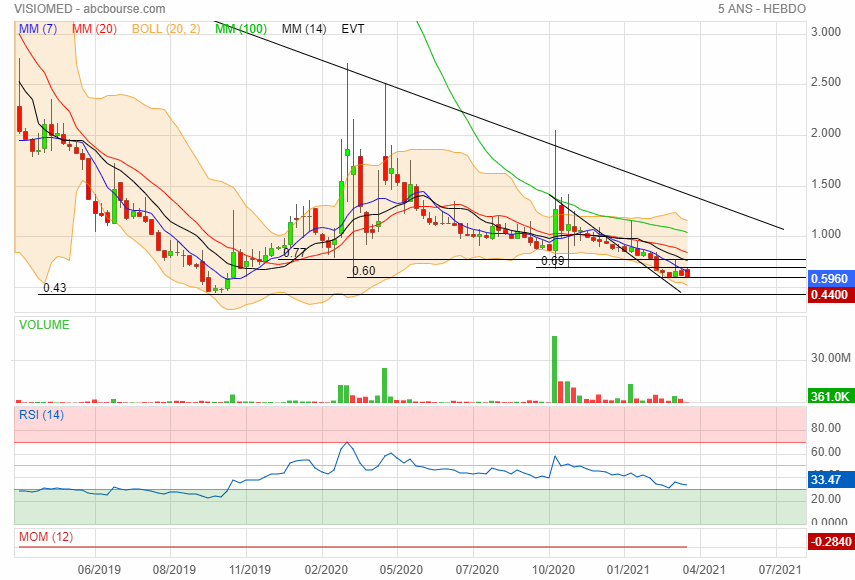Click the EVT legend label
This screenshot has height=580, width=855.
[353, 29]
